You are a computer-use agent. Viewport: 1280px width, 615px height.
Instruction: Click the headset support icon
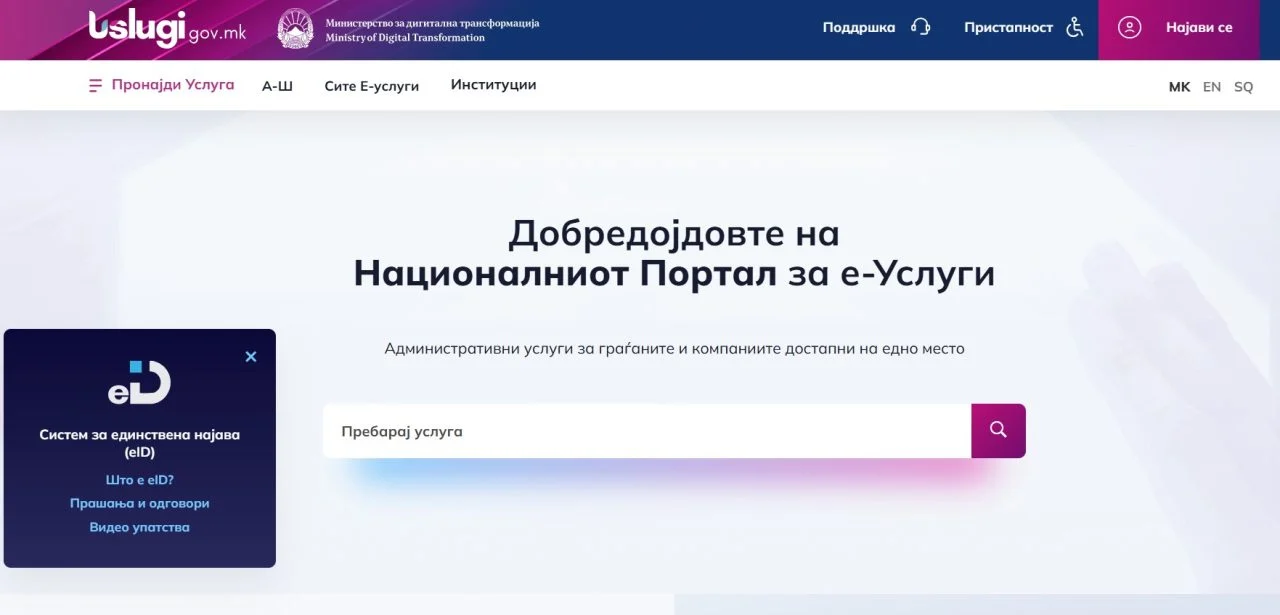pos(920,28)
